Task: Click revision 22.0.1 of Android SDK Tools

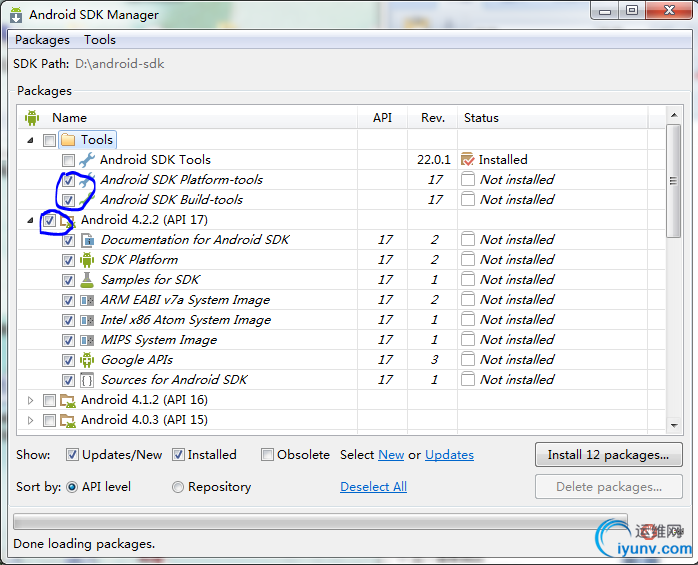Action: tap(434, 160)
